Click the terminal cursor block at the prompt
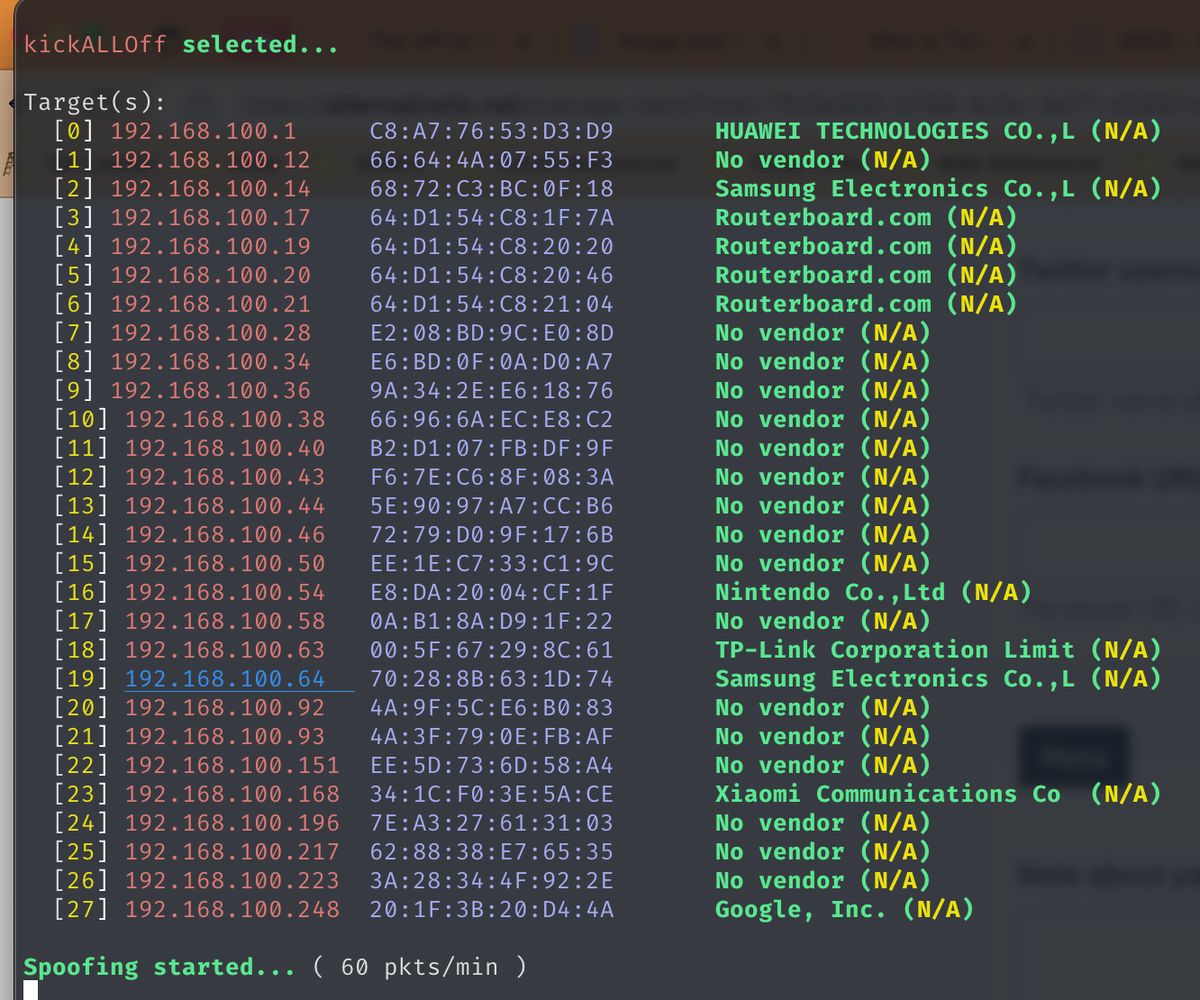The width and height of the screenshot is (1200, 1000). tap(30, 991)
